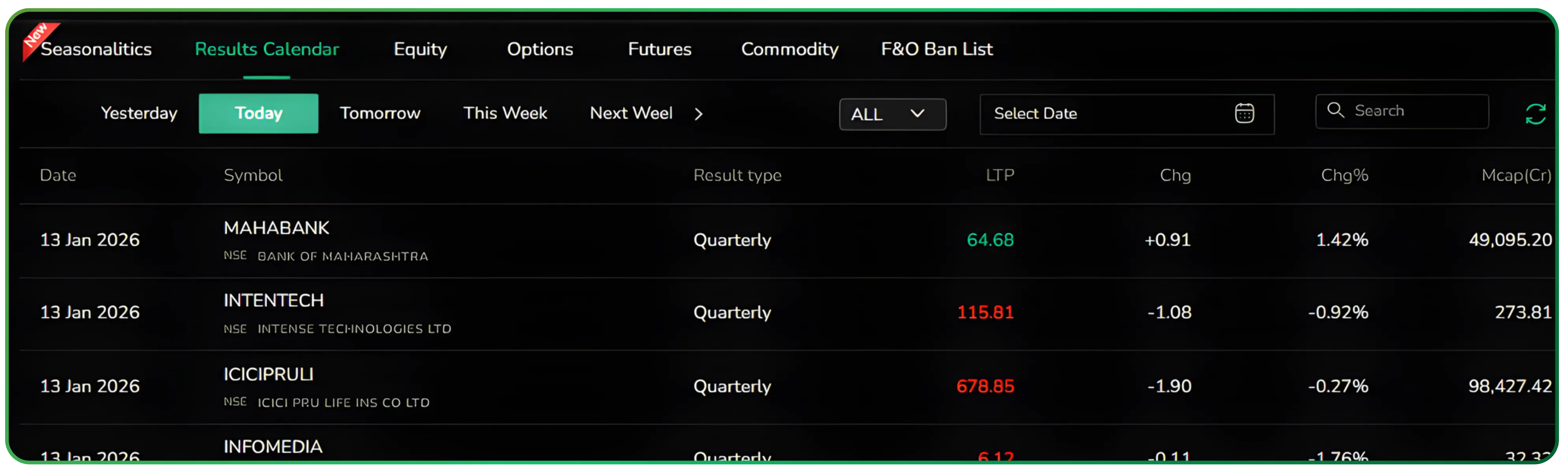Click inside the Search input field
The height and width of the screenshot is (474, 1568).
click(x=1412, y=111)
